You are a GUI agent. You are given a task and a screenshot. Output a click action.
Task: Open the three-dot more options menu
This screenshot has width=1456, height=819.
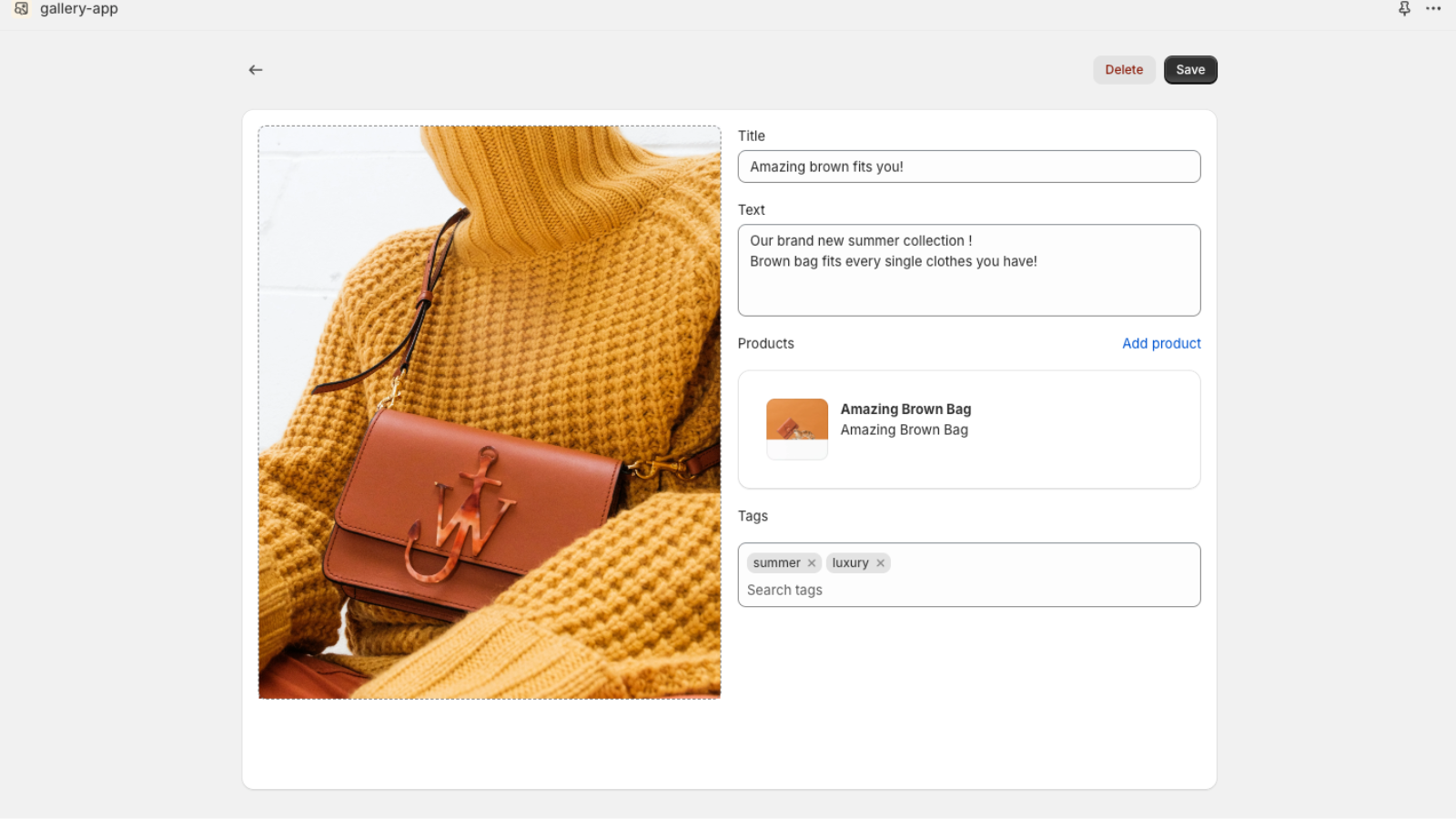click(1433, 9)
